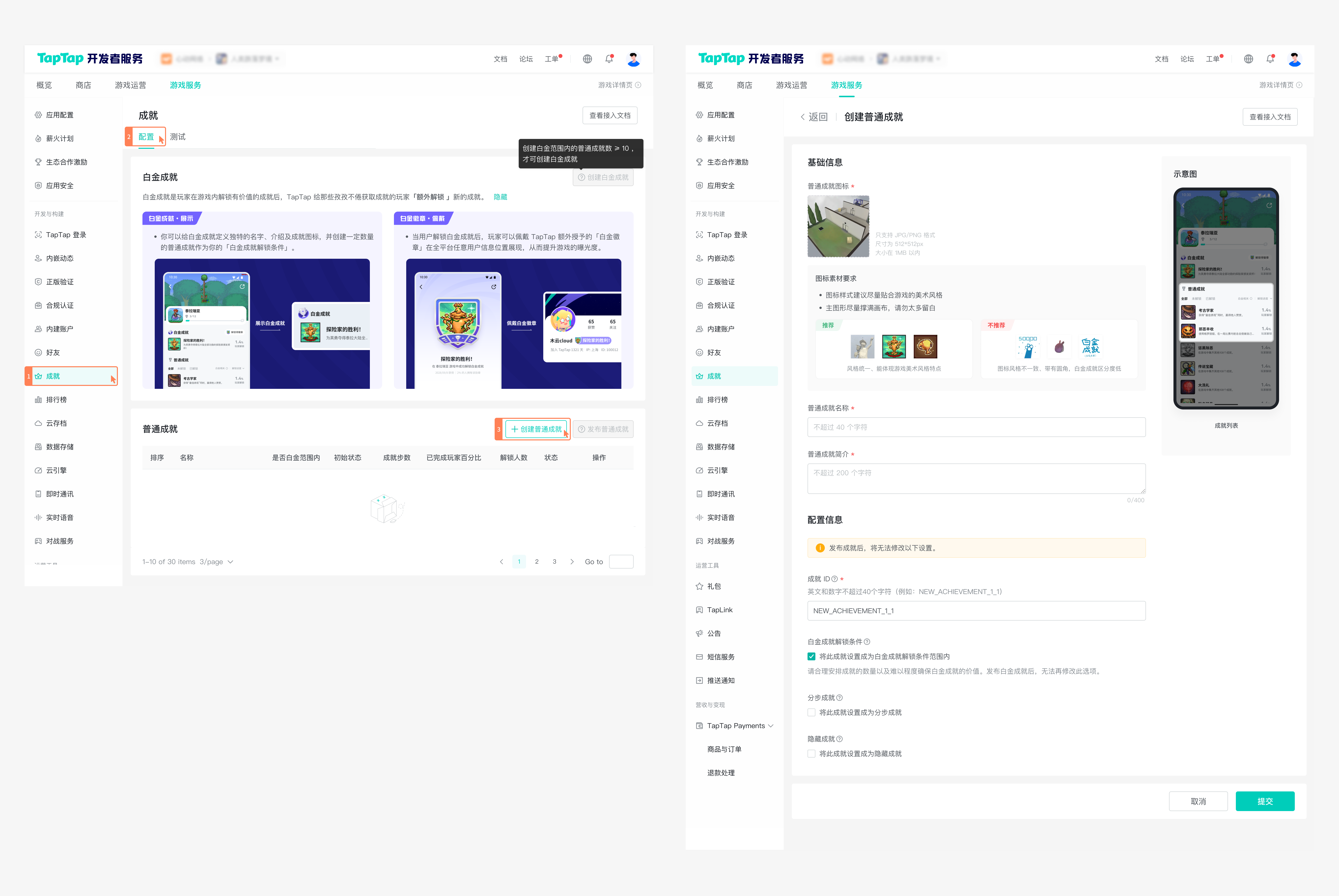Expand the TapTap Payments sidebar group
This screenshot has width=1339, height=896.
(734, 726)
